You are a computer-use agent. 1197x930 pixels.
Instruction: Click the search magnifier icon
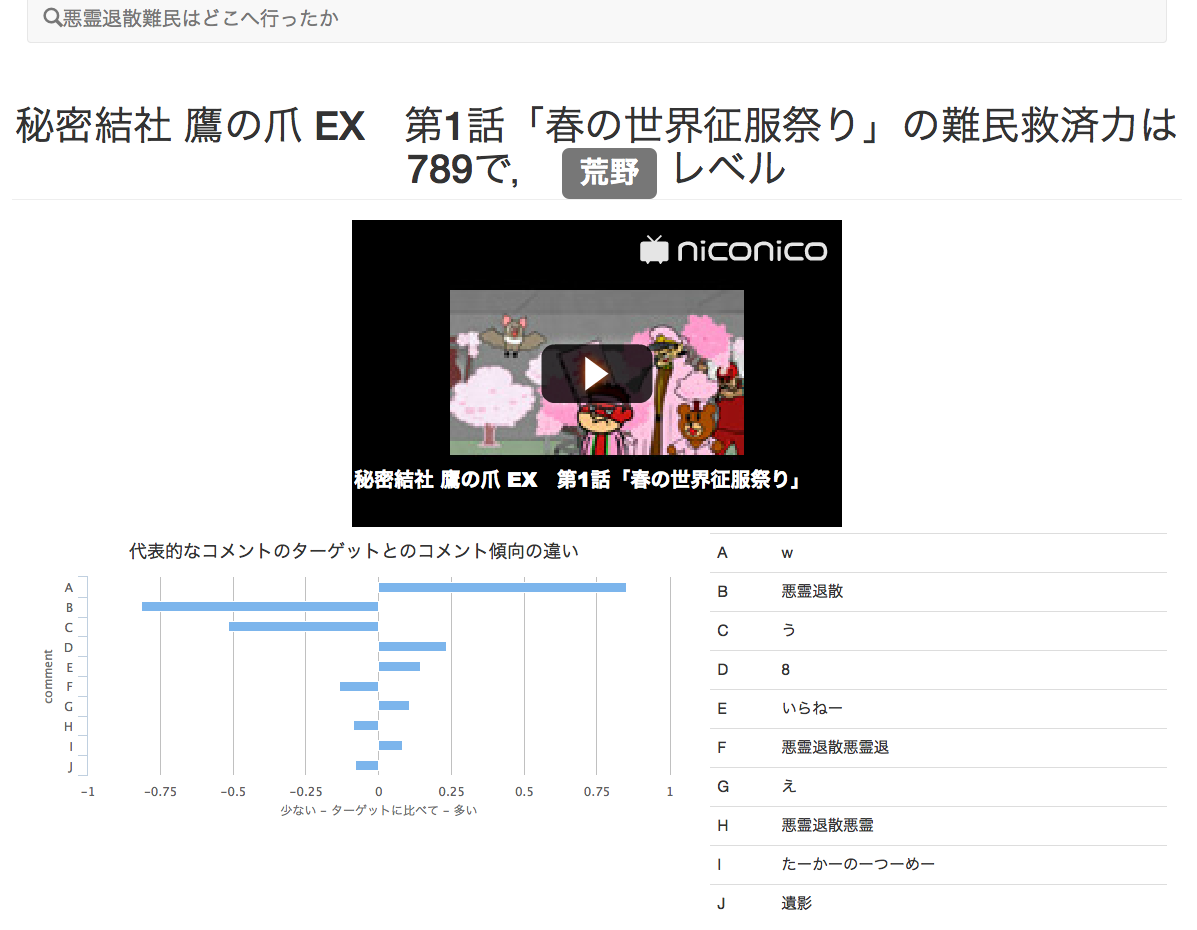click(x=52, y=18)
